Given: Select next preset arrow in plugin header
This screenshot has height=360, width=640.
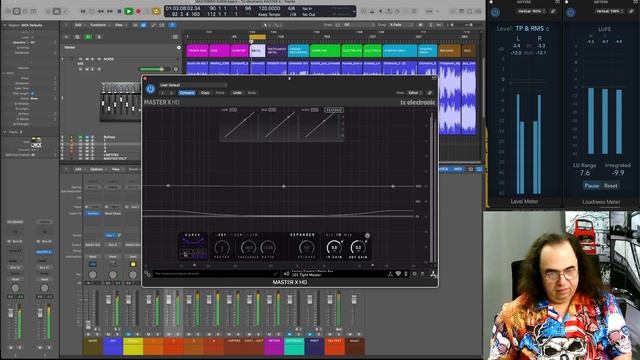Looking at the screenshot, I should click(x=171, y=93).
